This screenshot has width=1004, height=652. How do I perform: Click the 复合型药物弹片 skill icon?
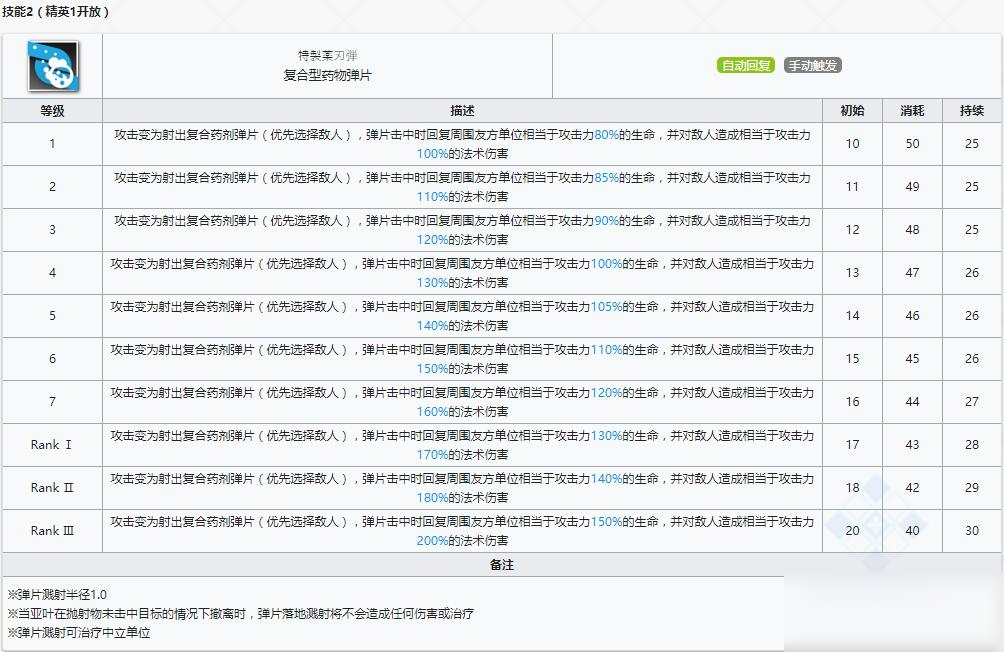[53, 66]
